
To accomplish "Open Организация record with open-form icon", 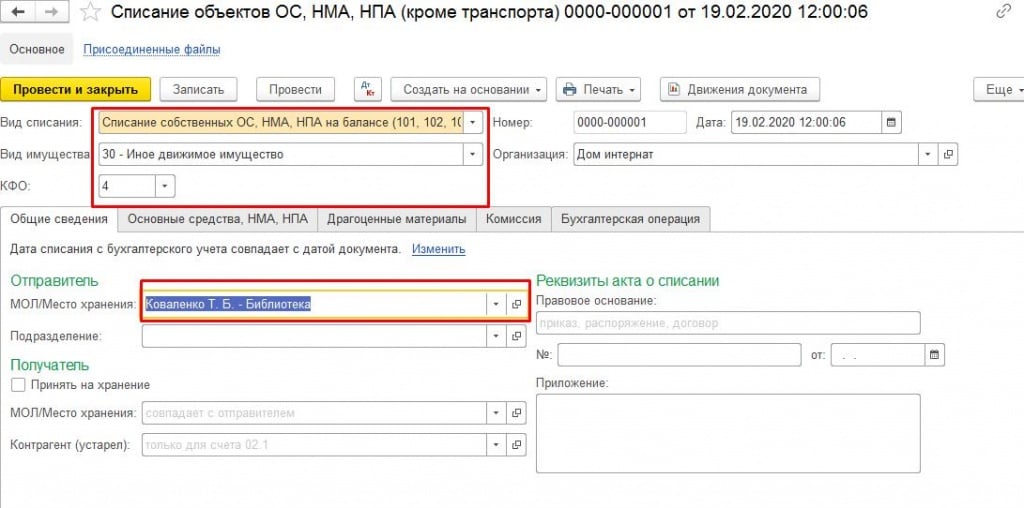I will point(948,155).
